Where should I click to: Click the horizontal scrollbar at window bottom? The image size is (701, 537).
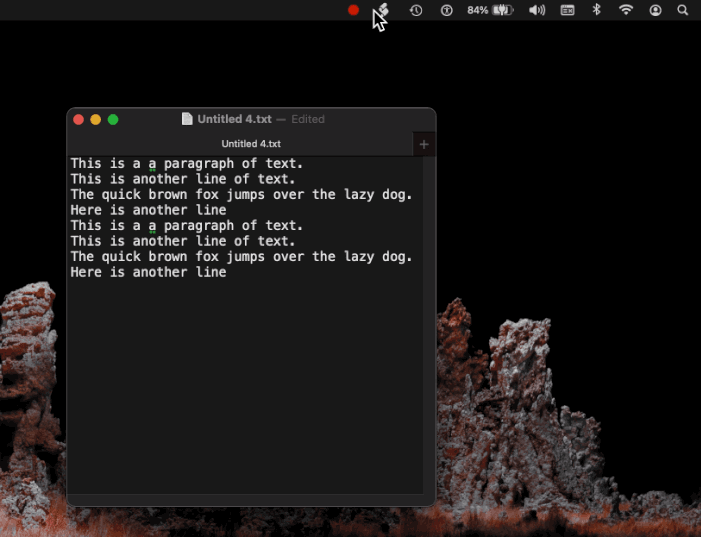245,500
